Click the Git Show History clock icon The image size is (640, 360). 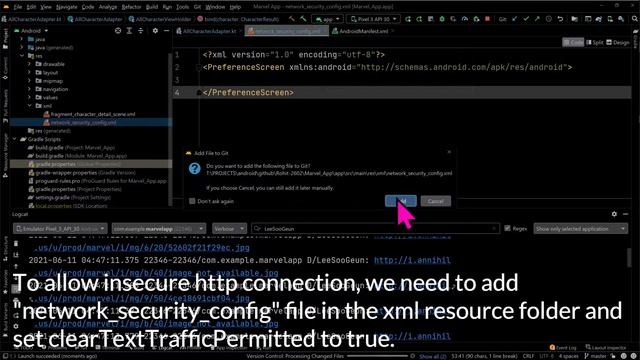coord(549,19)
